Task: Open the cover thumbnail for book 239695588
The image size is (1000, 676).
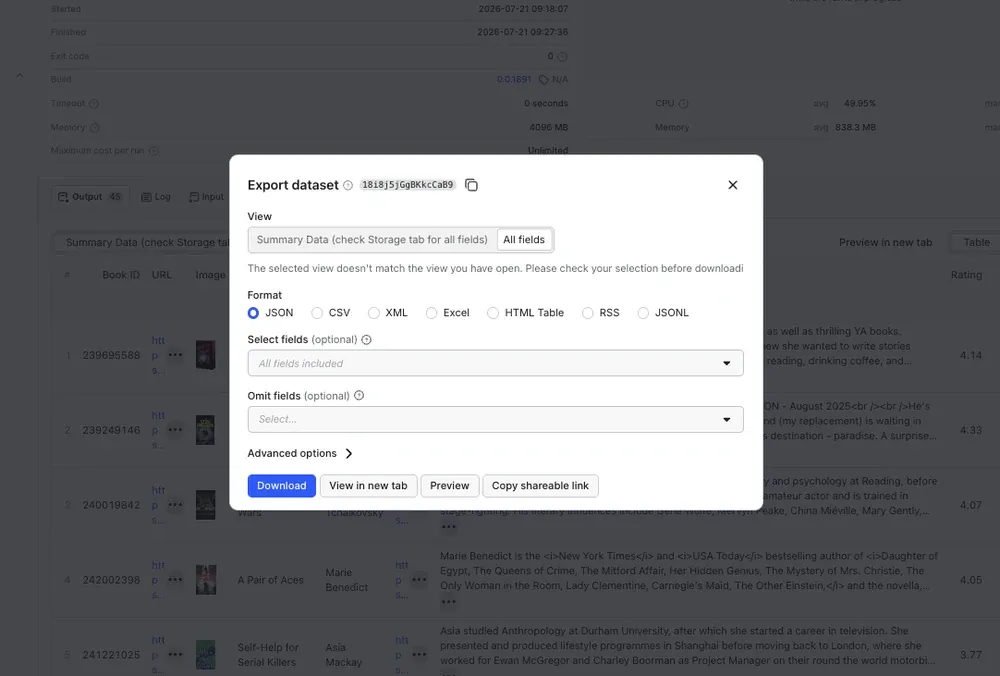Action: point(205,355)
